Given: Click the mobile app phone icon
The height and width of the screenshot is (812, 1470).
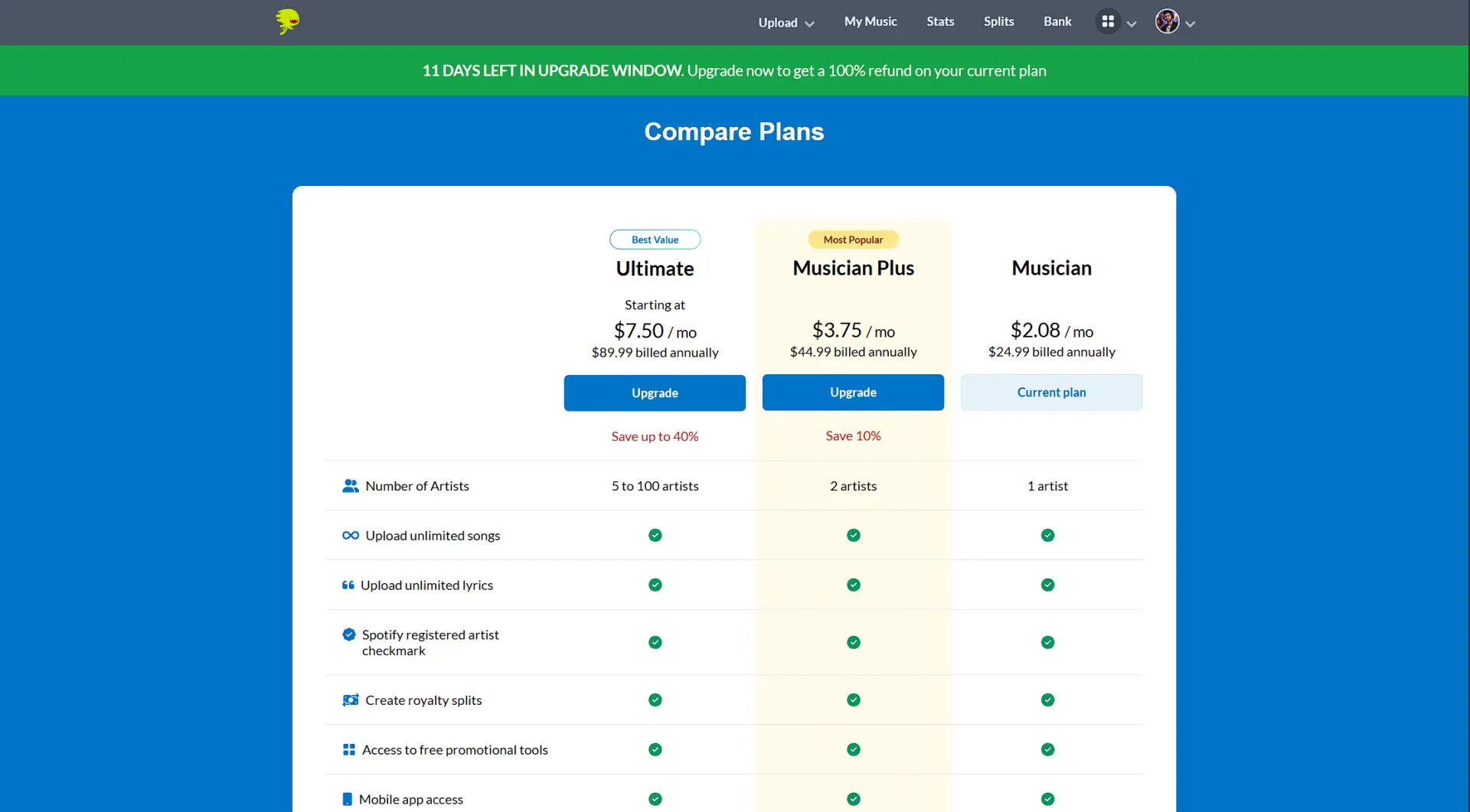Looking at the screenshot, I should 348,800.
